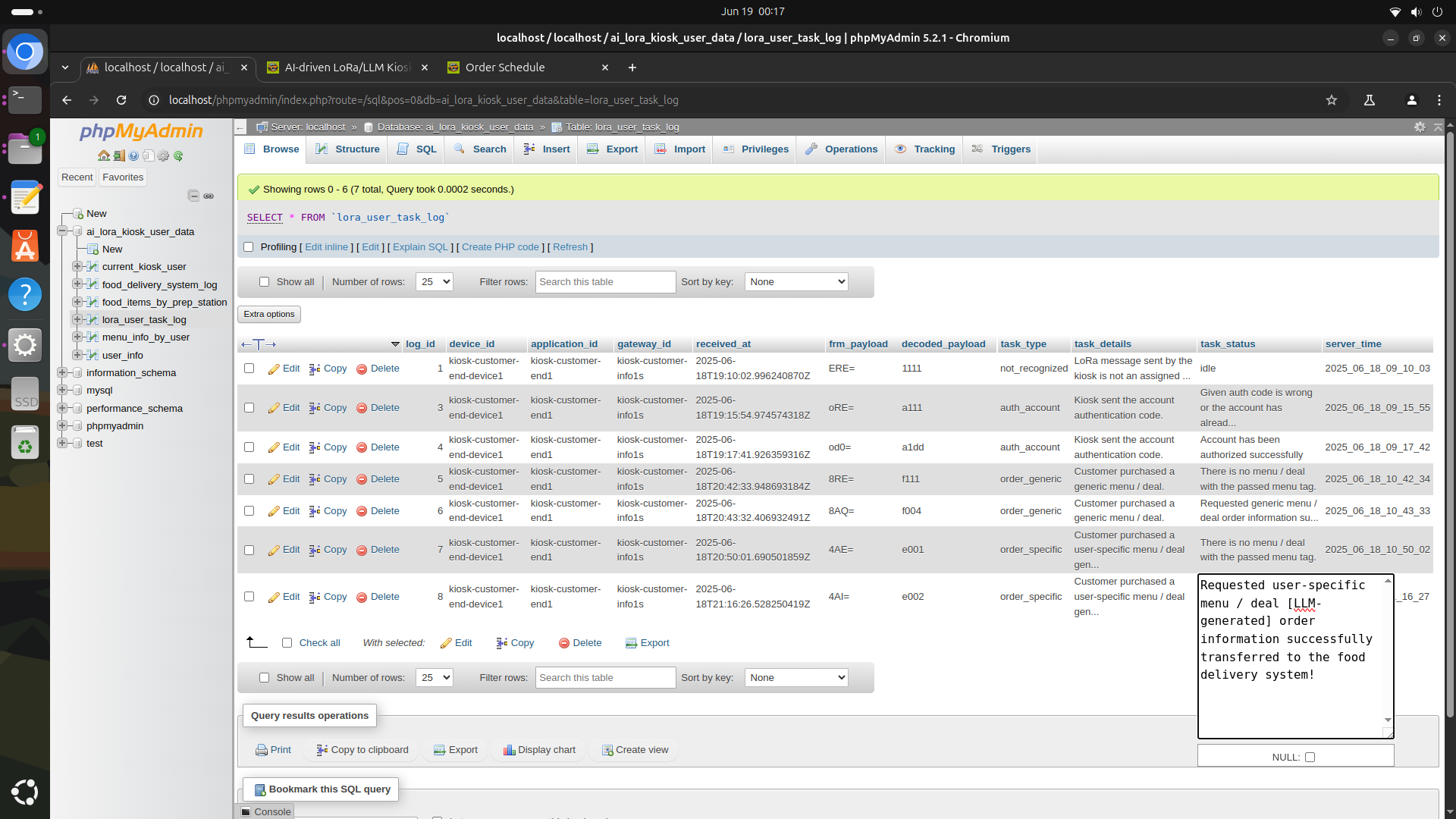1456x819 pixels.
Task: Open the top Number of rows dropdown
Action: pyautogui.click(x=434, y=282)
